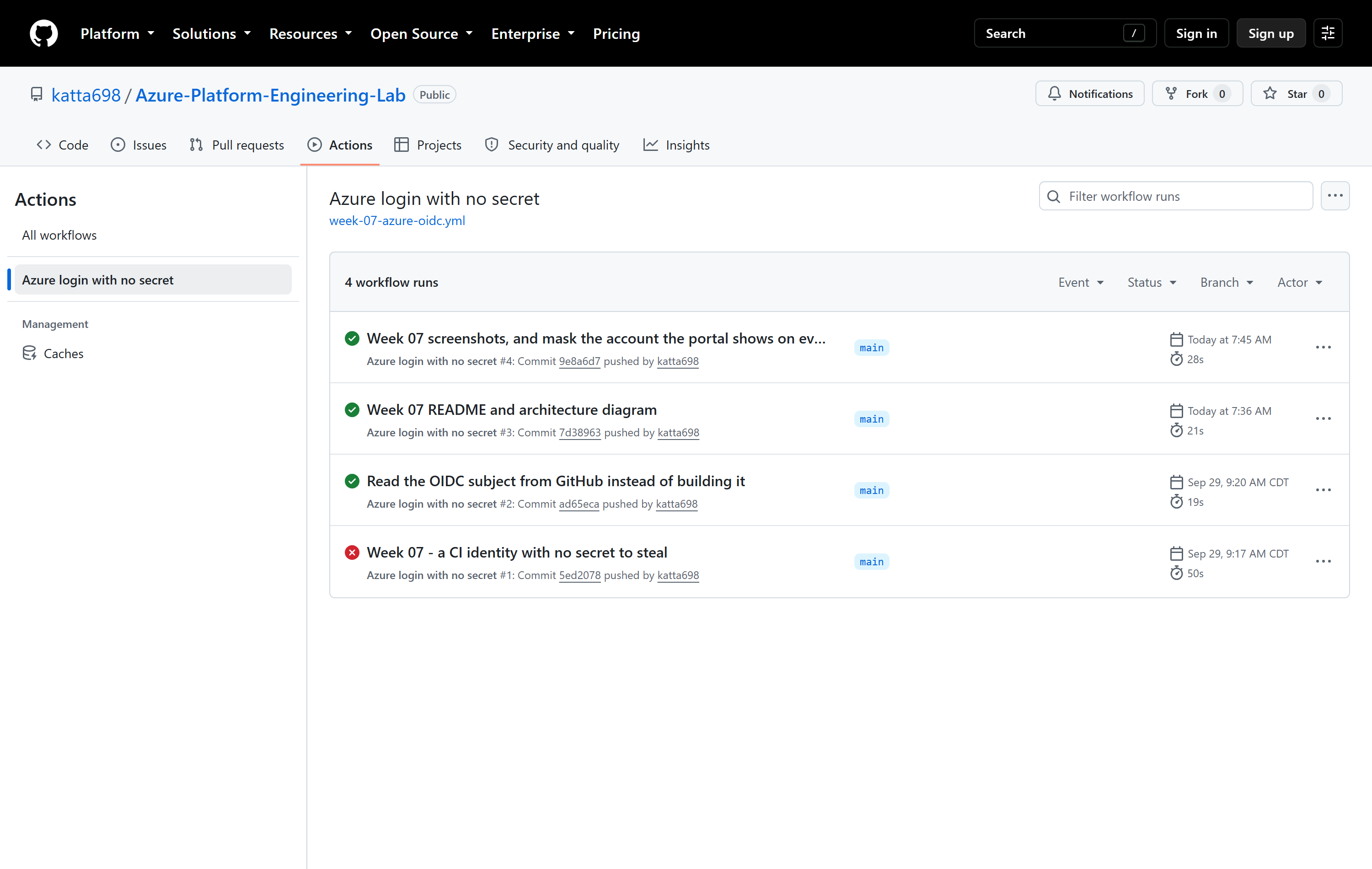
Task: Switch to the Issues tab
Action: click(139, 145)
